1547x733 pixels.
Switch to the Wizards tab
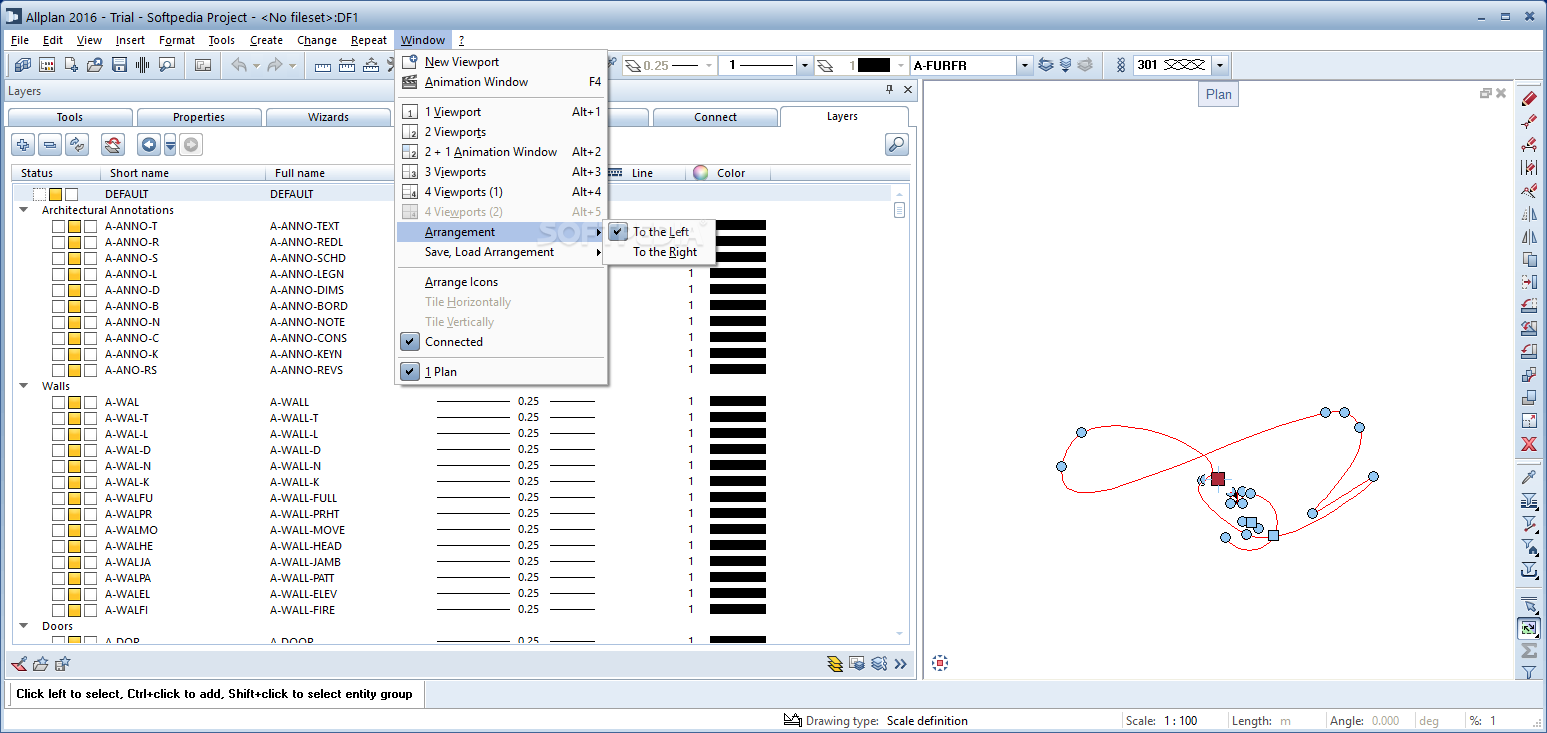tap(328, 117)
